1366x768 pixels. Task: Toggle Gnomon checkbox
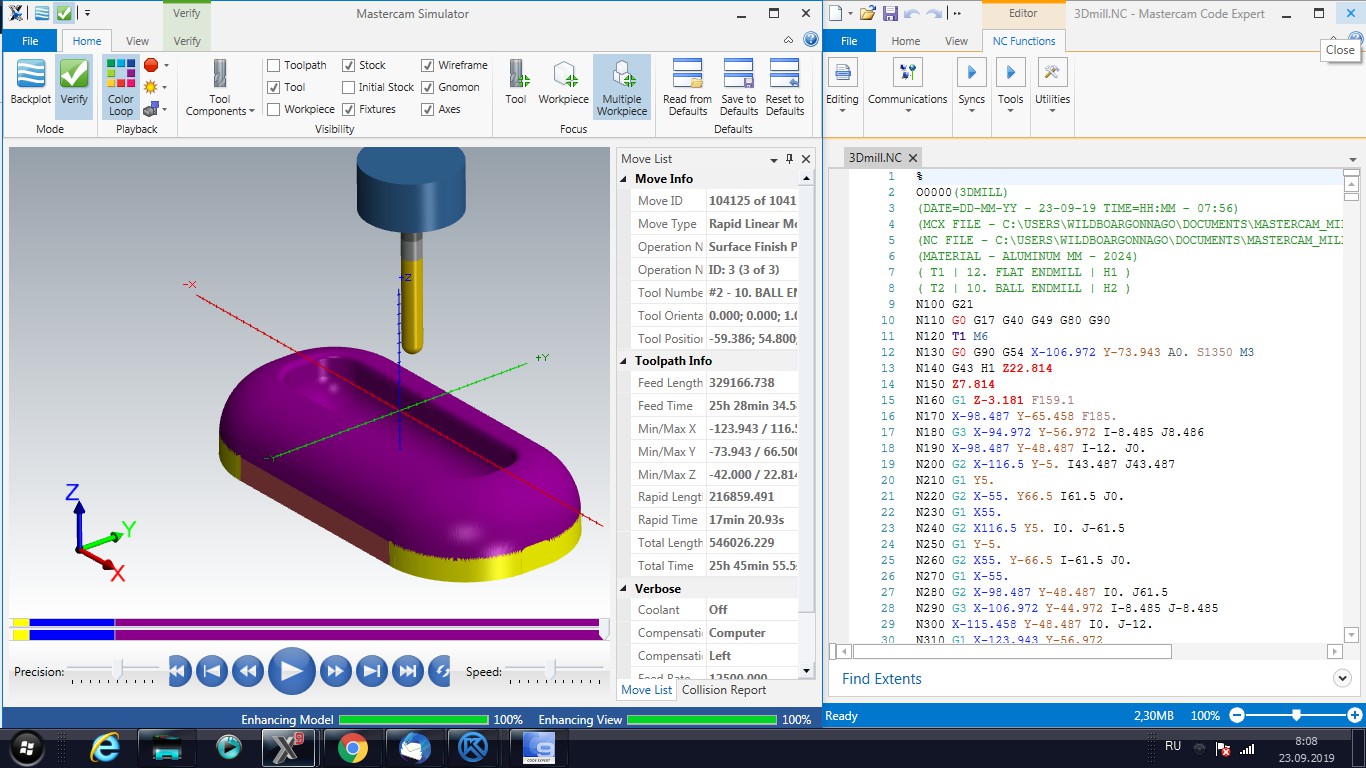coord(428,87)
